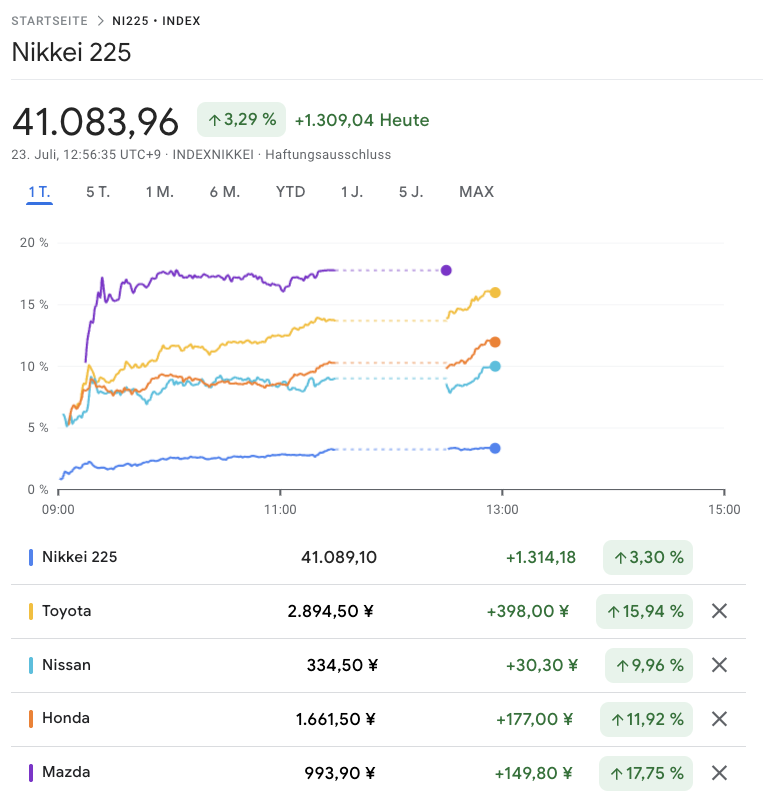Switch to the 5 T. time range

coord(98,192)
